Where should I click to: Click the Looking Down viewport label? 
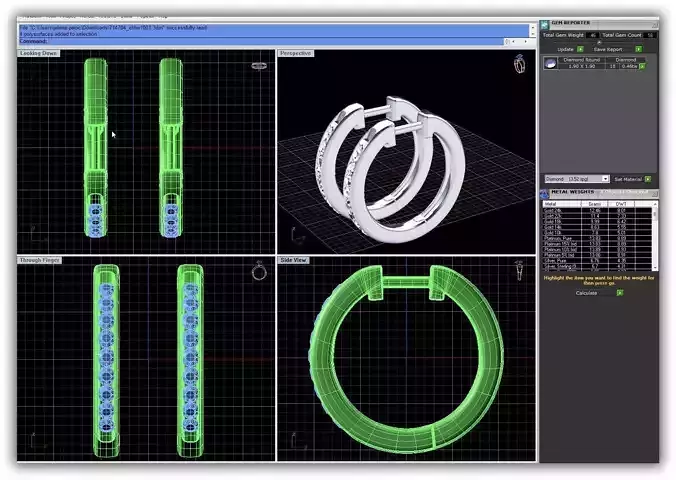[38, 53]
